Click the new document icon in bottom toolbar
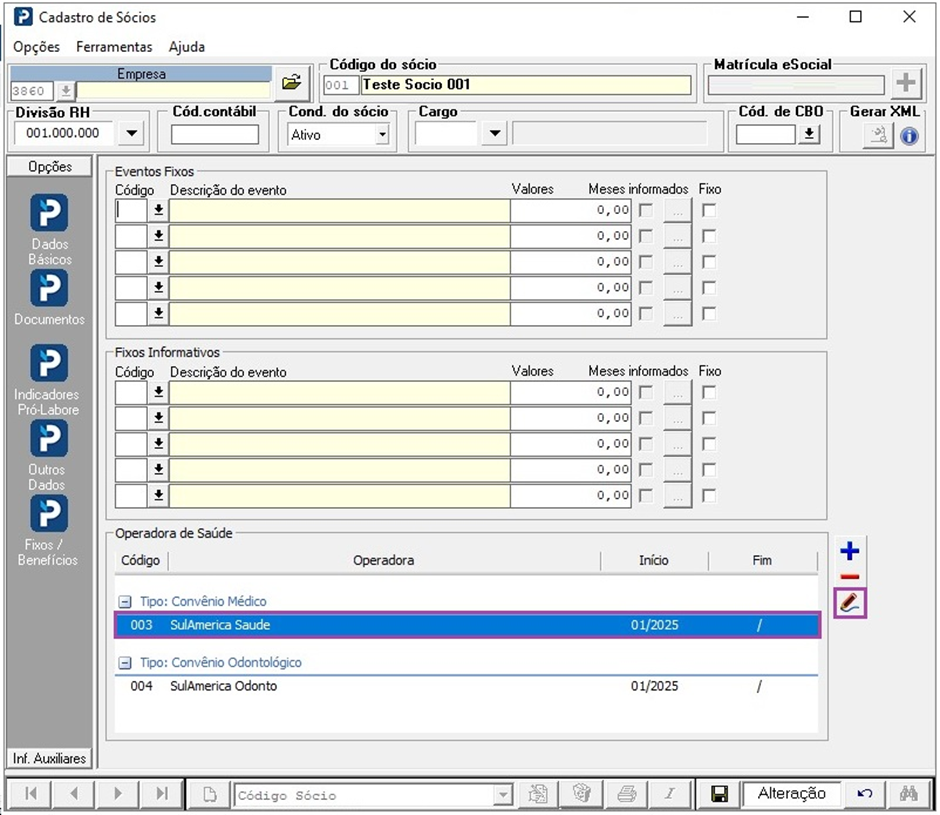 coord(210,795)
